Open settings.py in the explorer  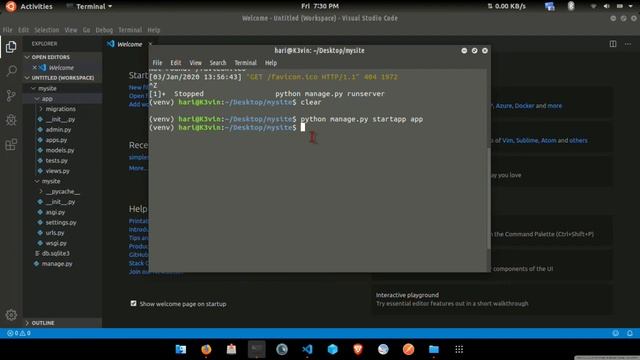point(61,222)
